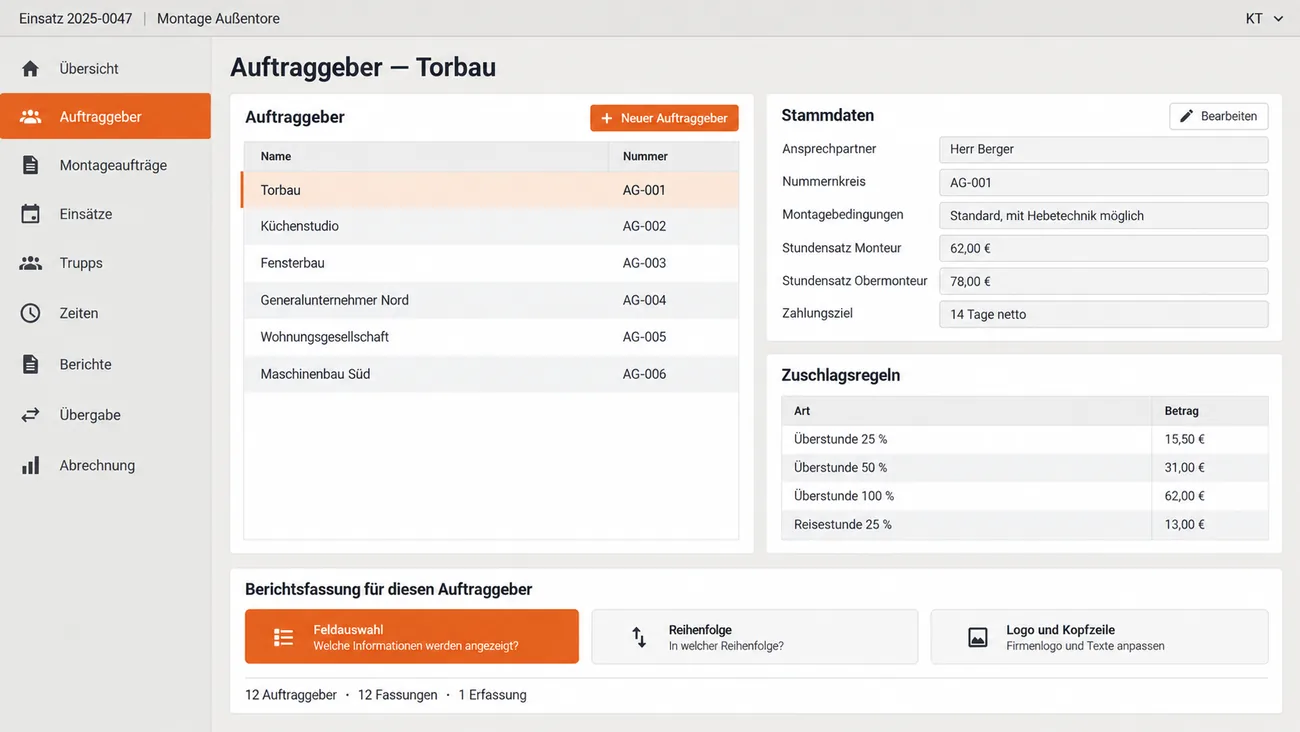Select the Überstunde 100 % row
Screen dimensions: 1300x732
pyautogui.click(x=1025, y=496)
